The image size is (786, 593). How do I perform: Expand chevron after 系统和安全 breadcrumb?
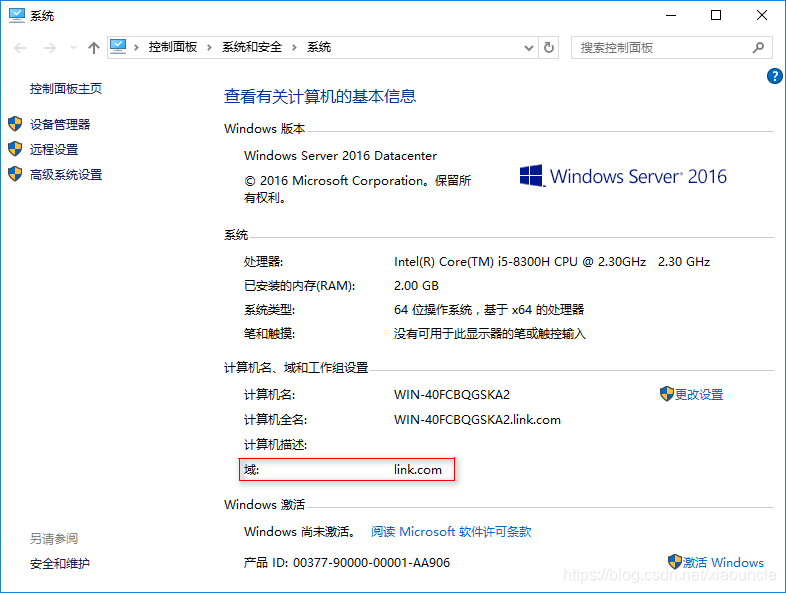tap(294, 48)
